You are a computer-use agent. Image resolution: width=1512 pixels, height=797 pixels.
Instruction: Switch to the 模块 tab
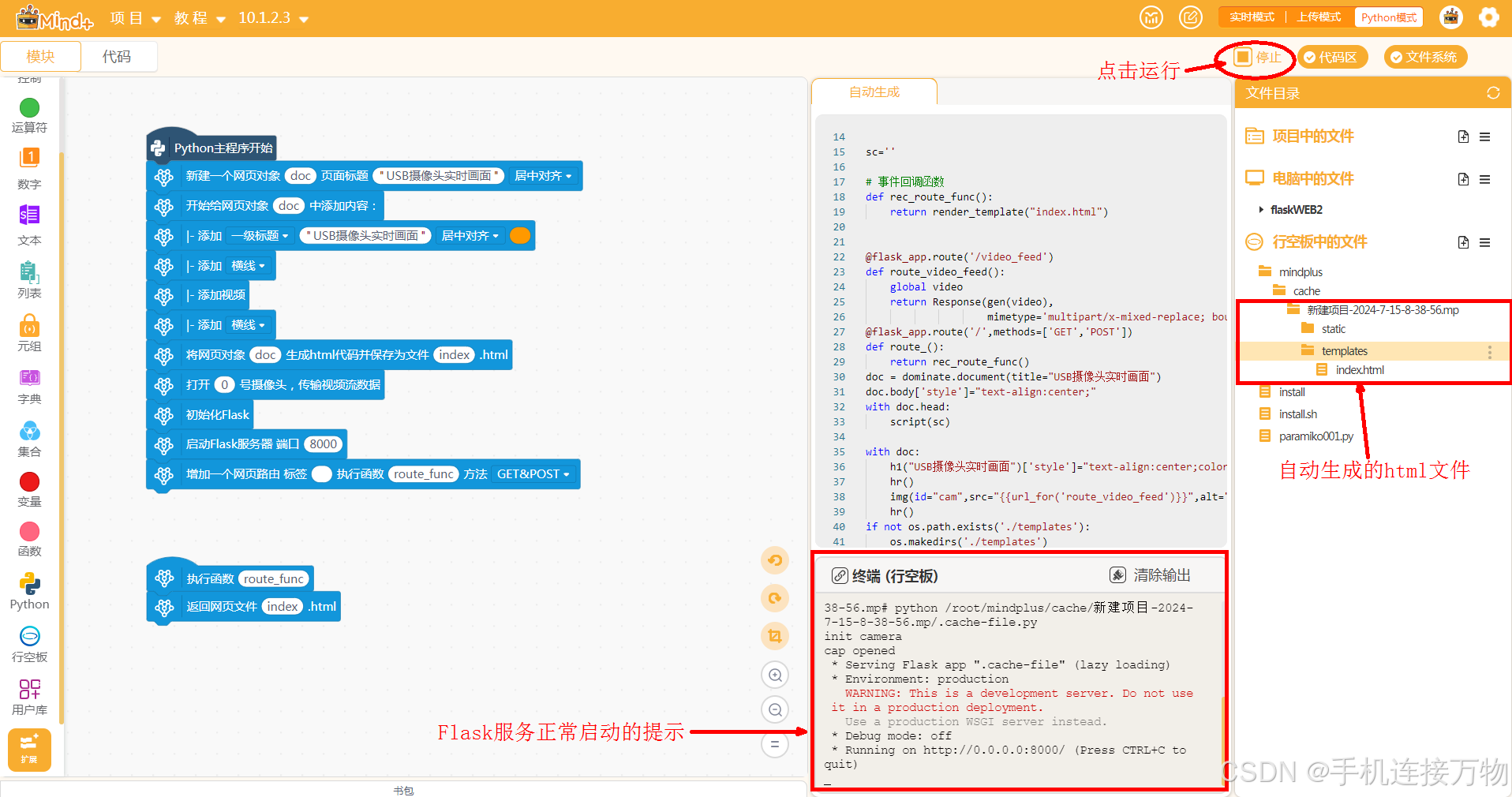tap(40, 57)
